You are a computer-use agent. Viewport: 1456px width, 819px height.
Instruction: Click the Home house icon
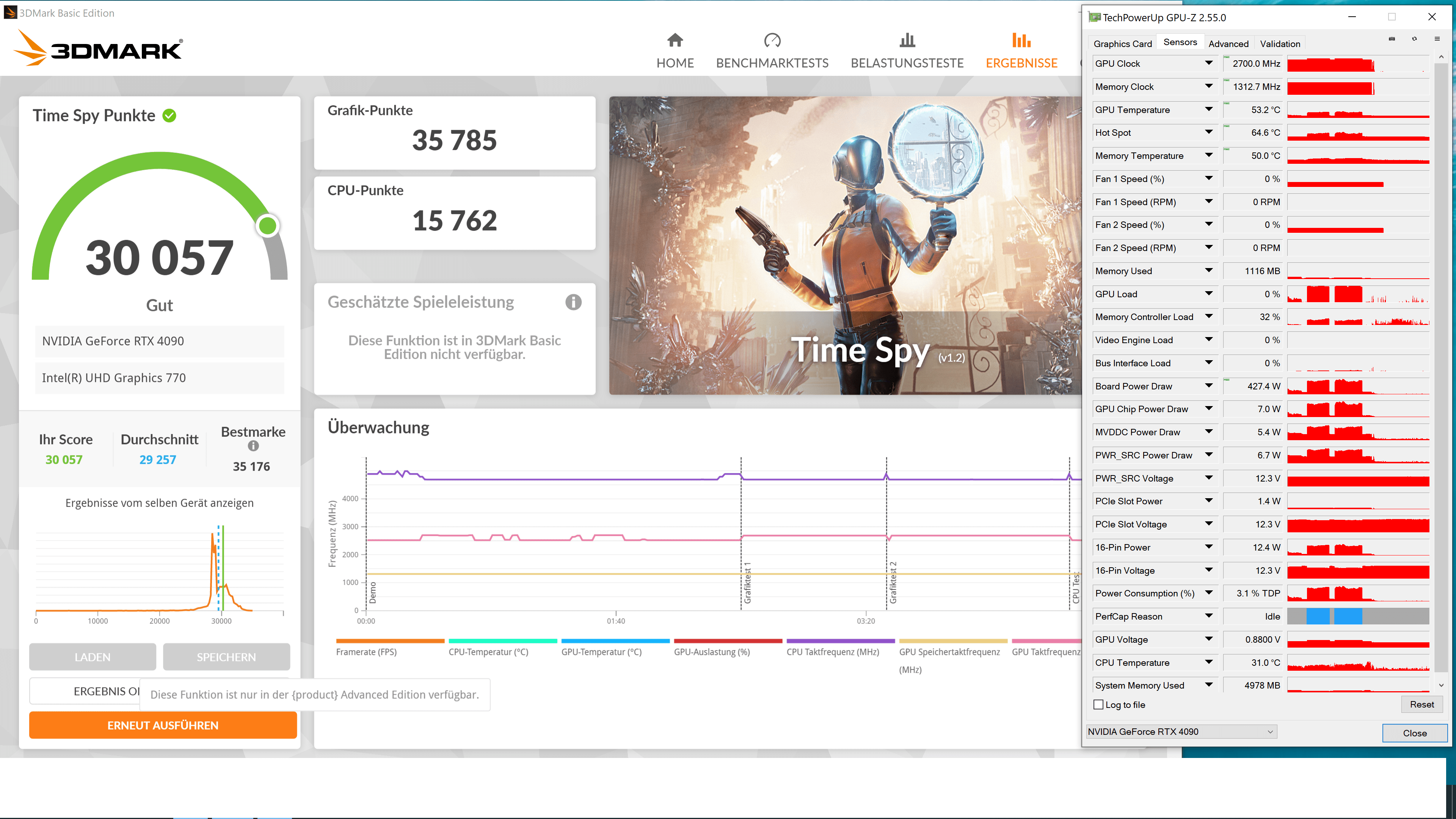pos(675,40)
